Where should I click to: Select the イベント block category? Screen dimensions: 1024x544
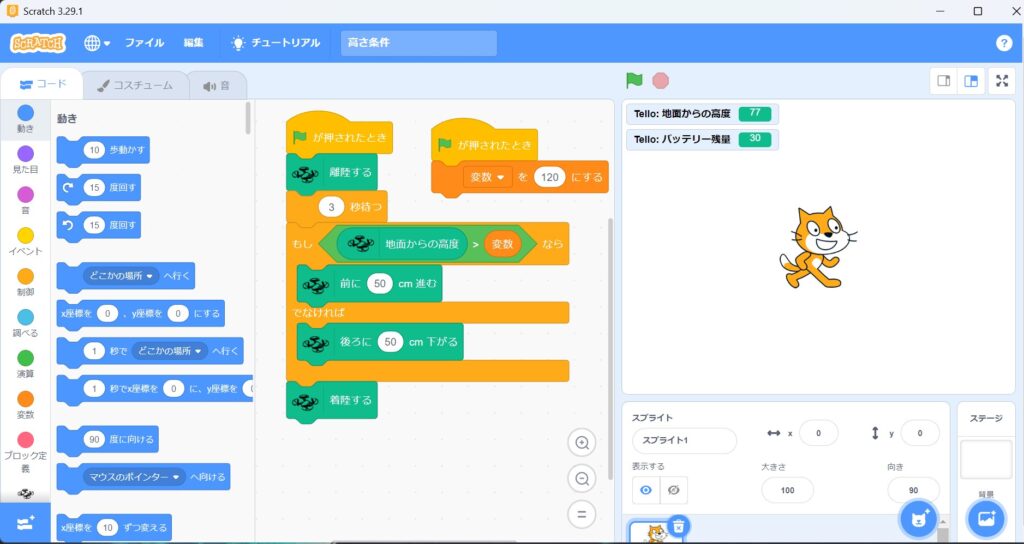25,242
